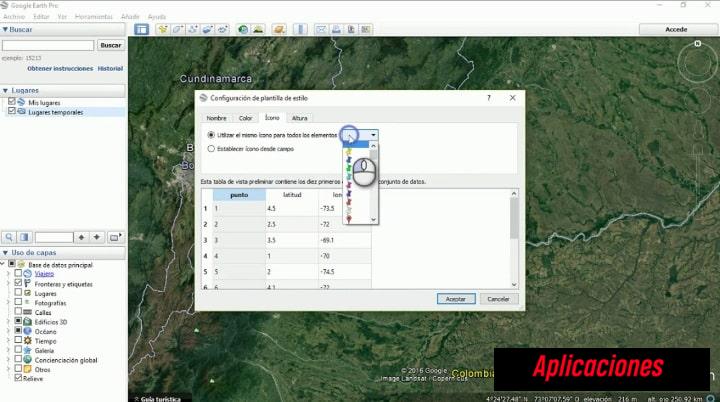The width and height of the screenshot is (720, 402).
Task: Open the Ruler tool in toolbar
Action: point(300,29)
